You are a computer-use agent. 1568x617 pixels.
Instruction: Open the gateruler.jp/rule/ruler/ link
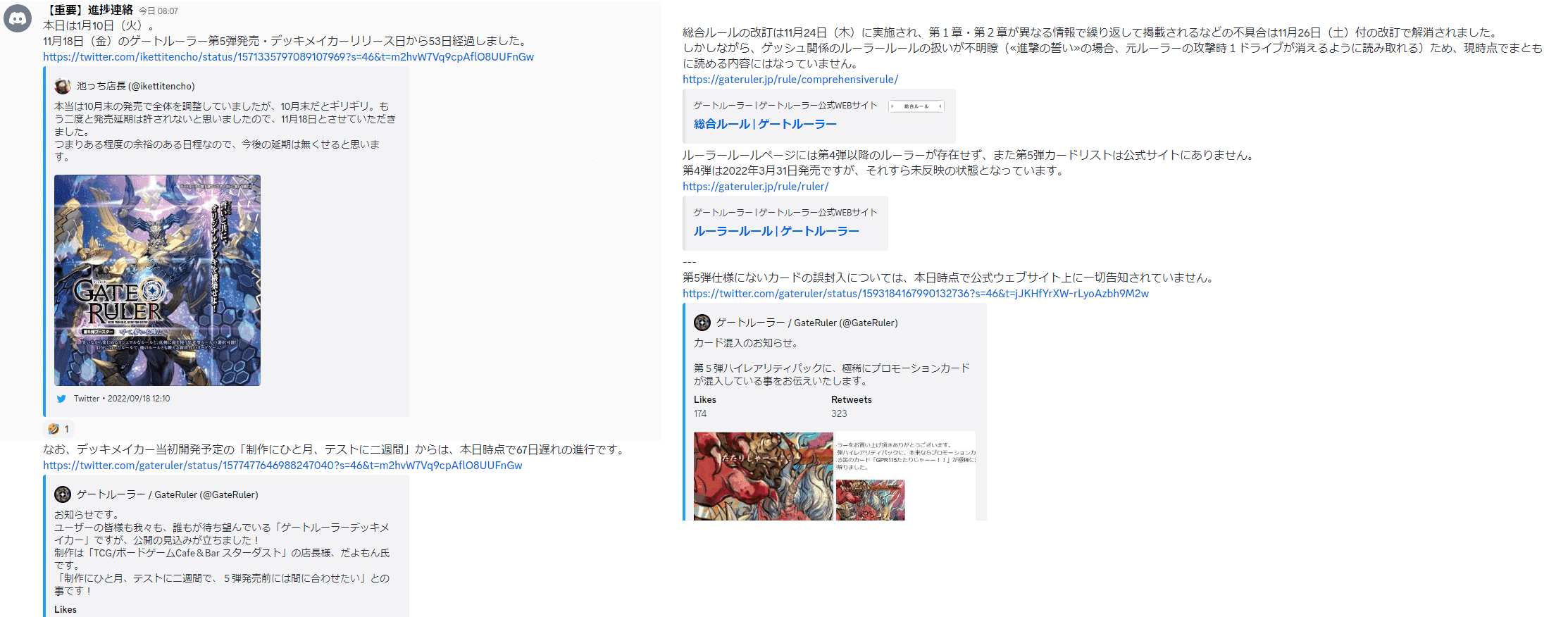tap(755, 187)
